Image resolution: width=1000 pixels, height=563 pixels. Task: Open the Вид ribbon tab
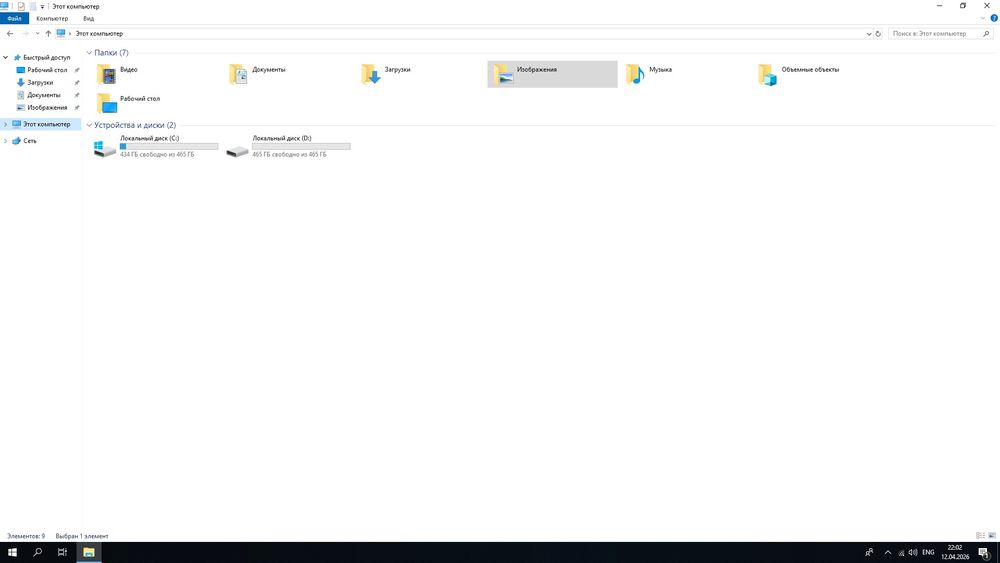tap(89, 18)
